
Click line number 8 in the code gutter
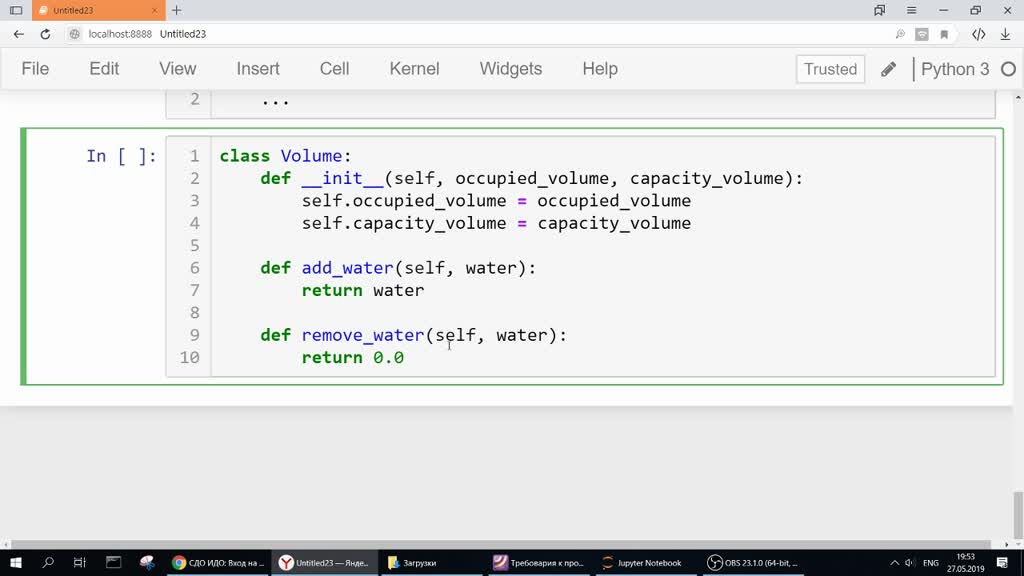[195, 313]
